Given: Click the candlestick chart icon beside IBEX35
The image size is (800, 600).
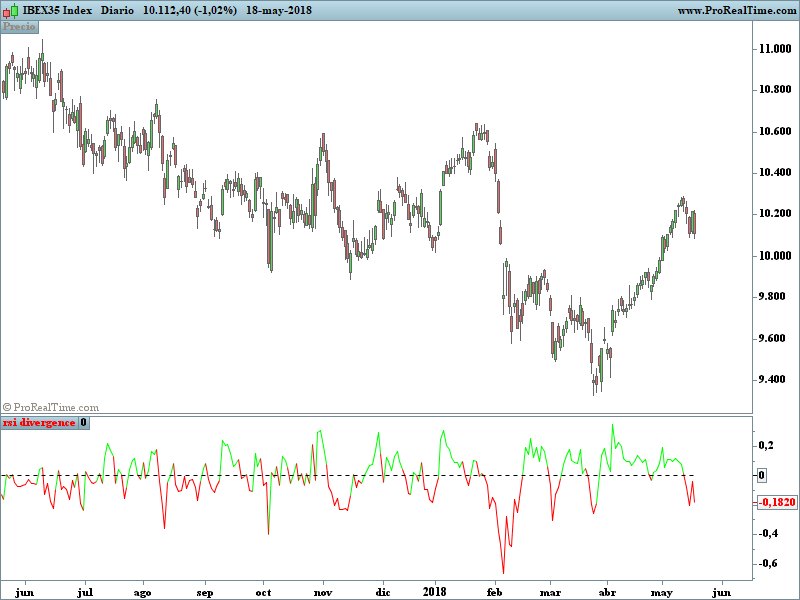Looking at the screenshot, I should click(11, 10).
